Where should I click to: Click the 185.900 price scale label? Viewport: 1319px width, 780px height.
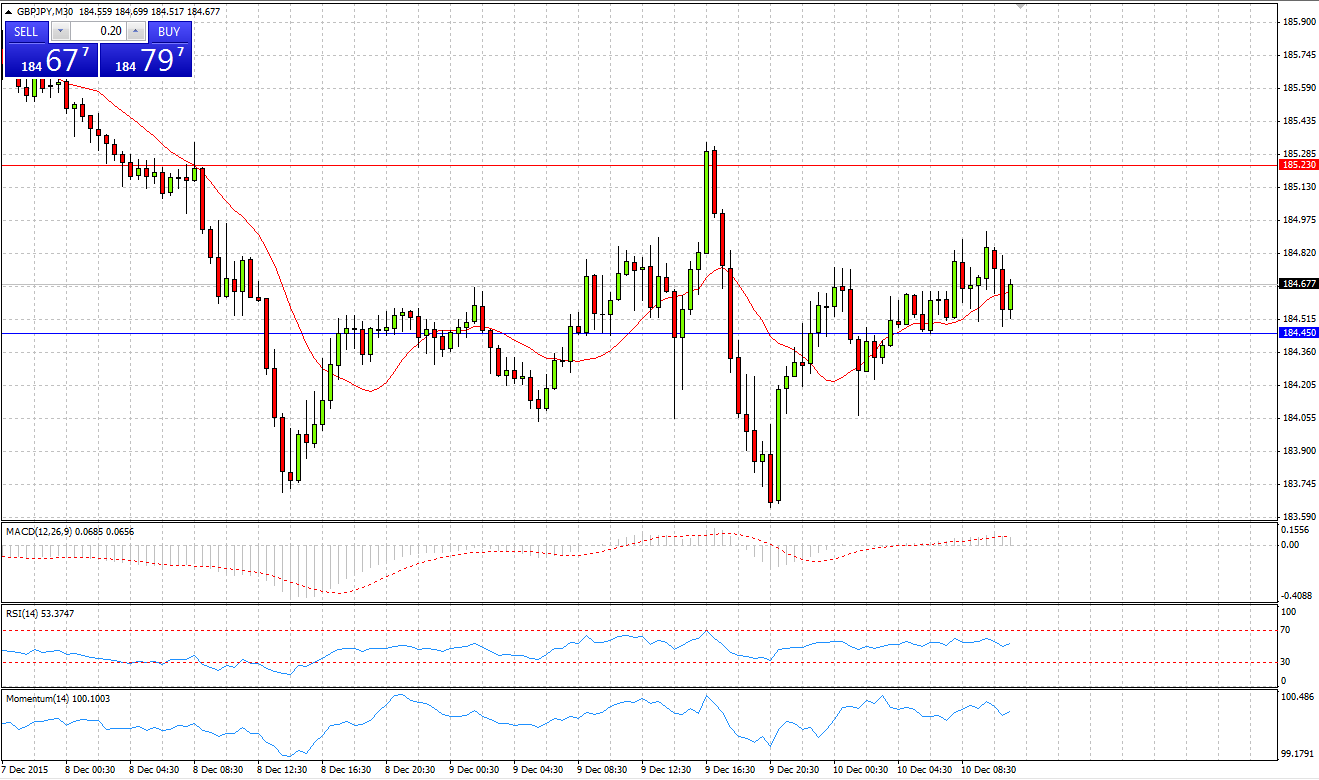click(x=1298, y=22)
